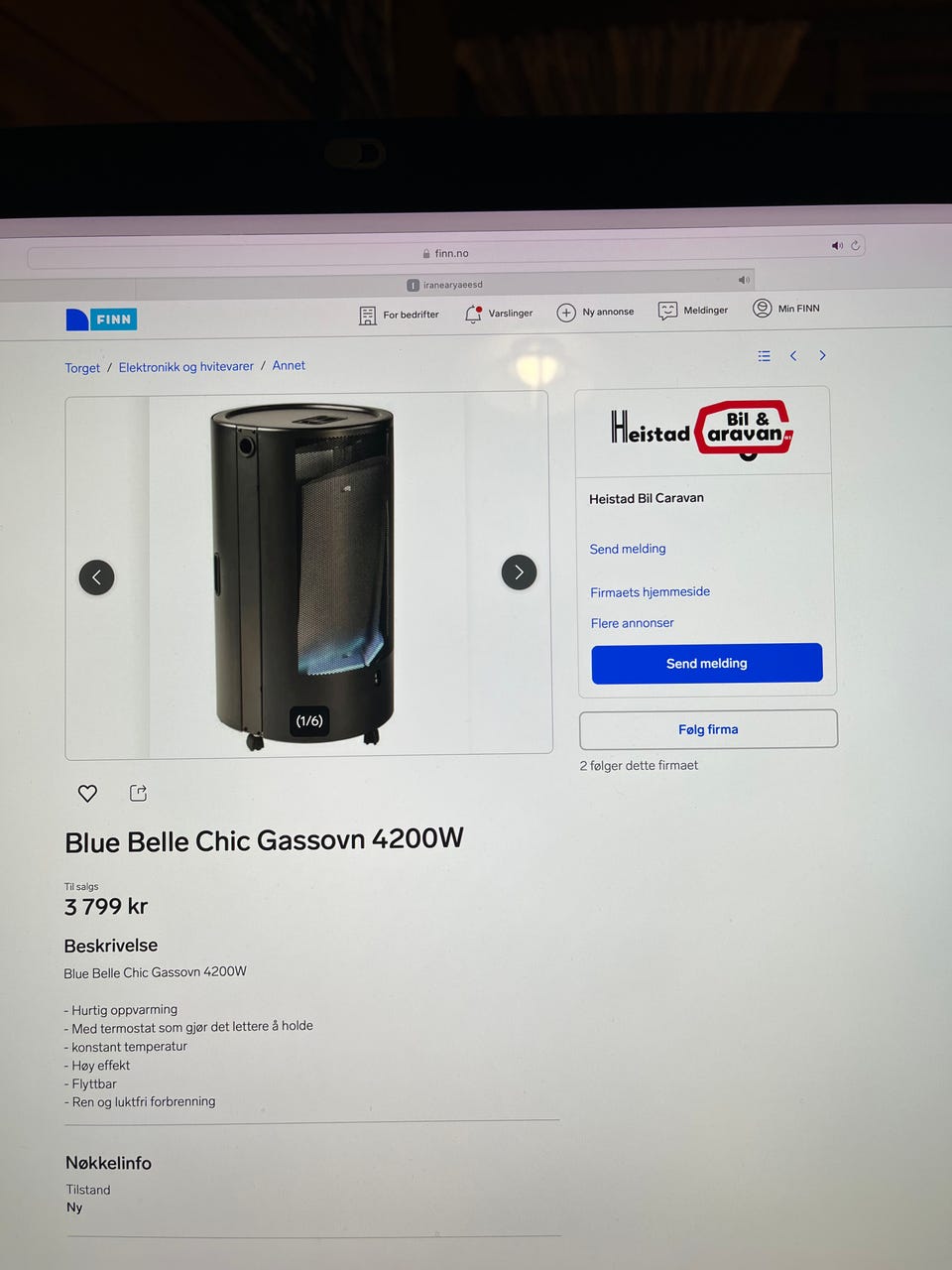Navigate to Elektronikk og hvitevarer breadcrumb
952x1270 pixels.
[186, 367]
